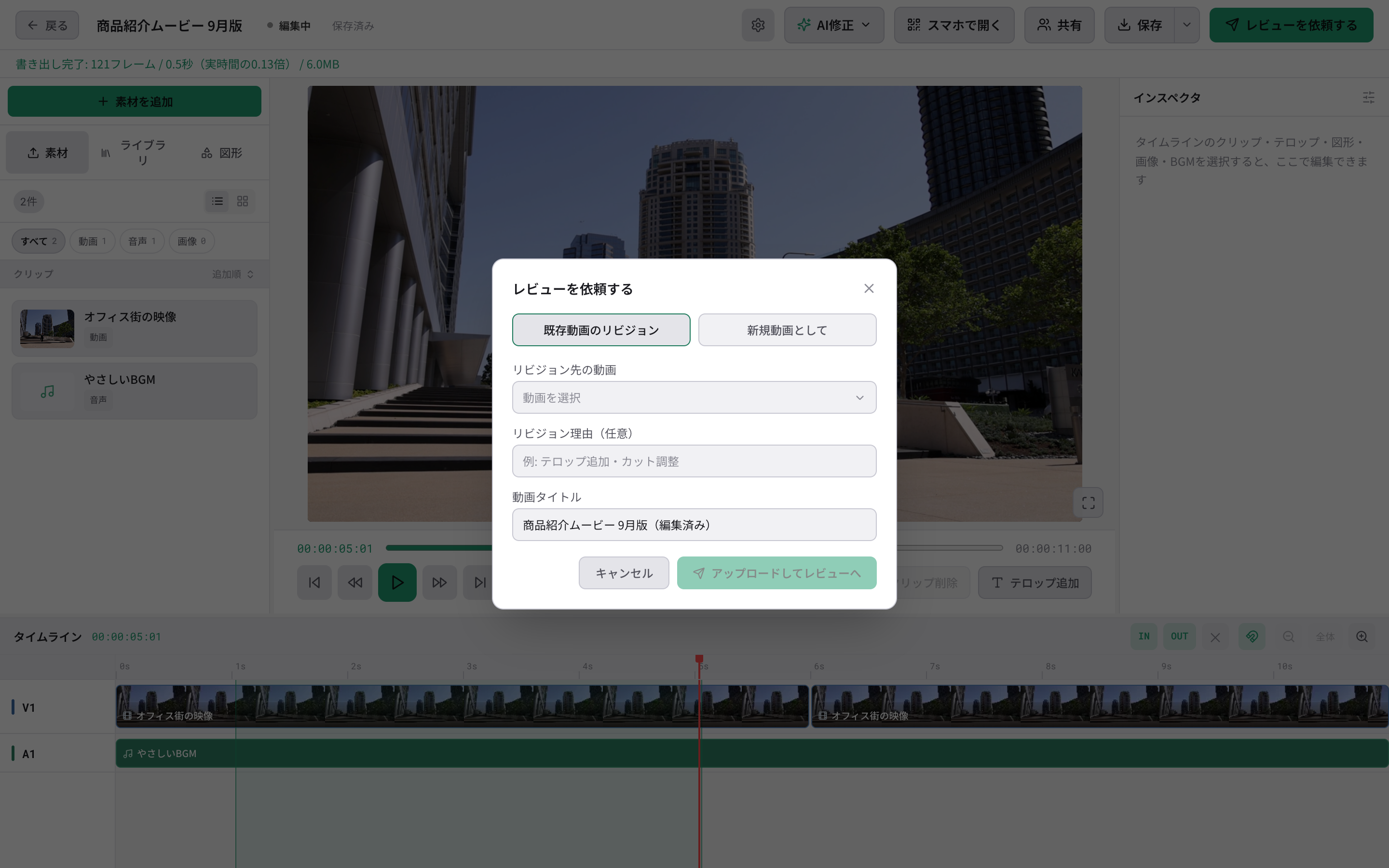Click the 動画タイトル input field
The height and width of the screenshot is (868, 1389).
pos(694,525)
